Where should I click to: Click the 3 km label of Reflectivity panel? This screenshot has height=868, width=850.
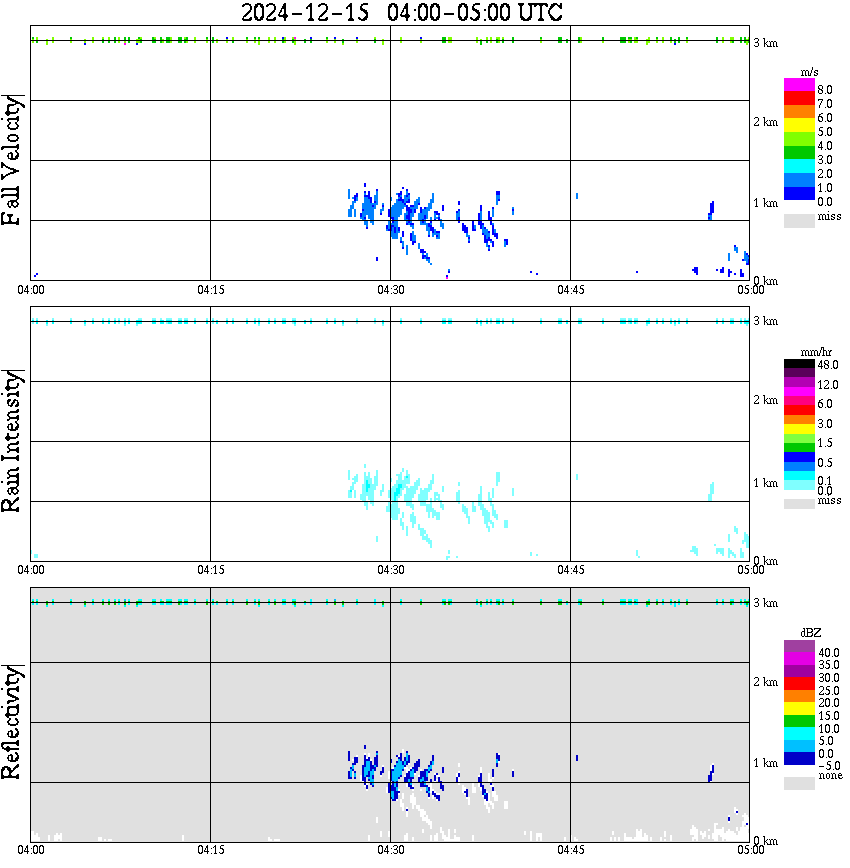[x=765, y=603]
